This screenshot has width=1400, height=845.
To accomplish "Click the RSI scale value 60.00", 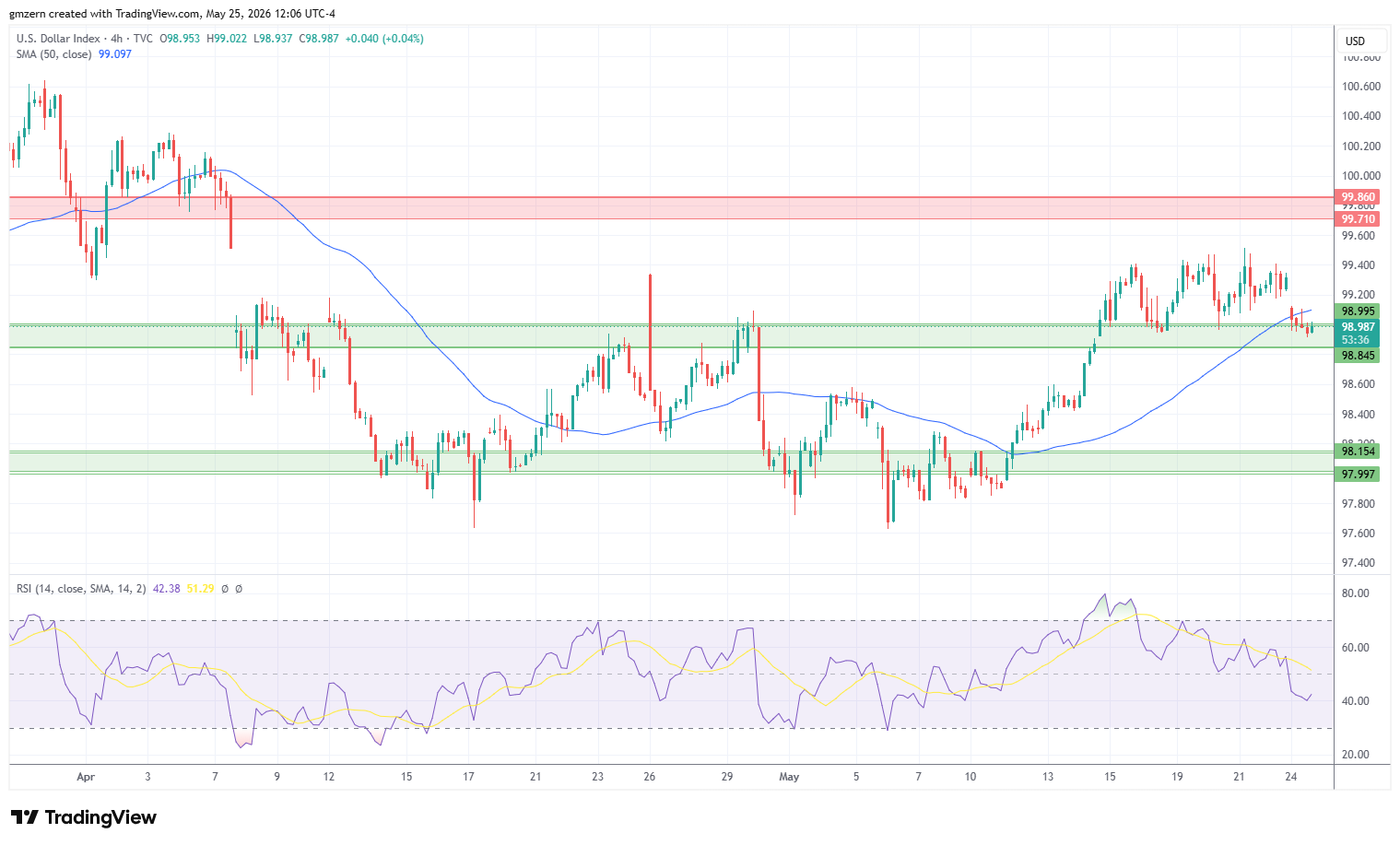I will point(1356,648).
